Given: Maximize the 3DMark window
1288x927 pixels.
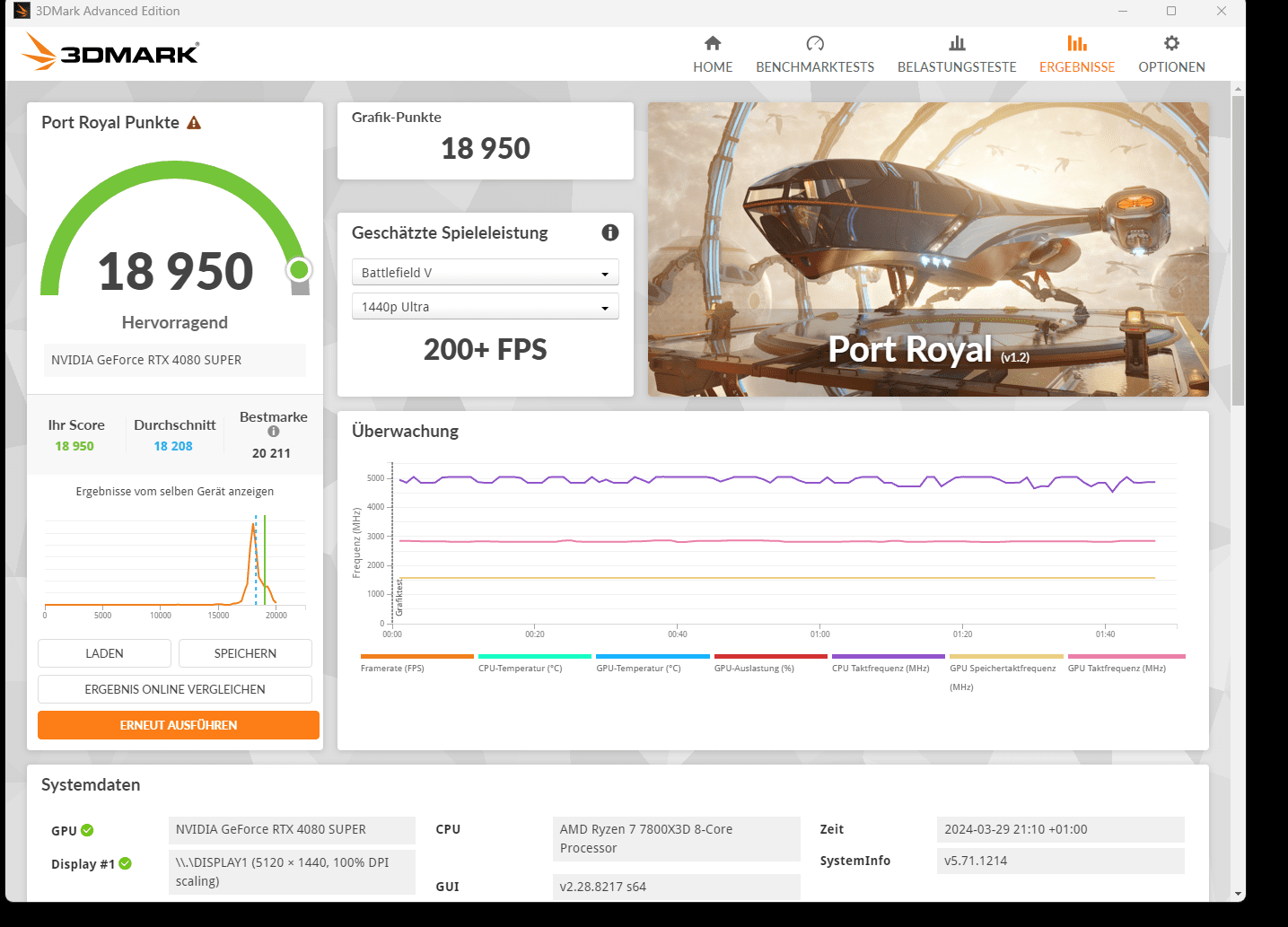Looking at the screenshot, I should 1171,11.
